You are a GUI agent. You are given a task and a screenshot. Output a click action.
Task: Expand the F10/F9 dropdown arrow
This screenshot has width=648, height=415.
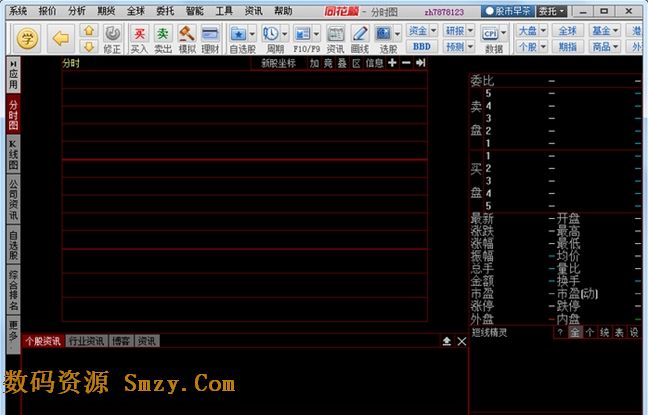[x=316, y=33]
